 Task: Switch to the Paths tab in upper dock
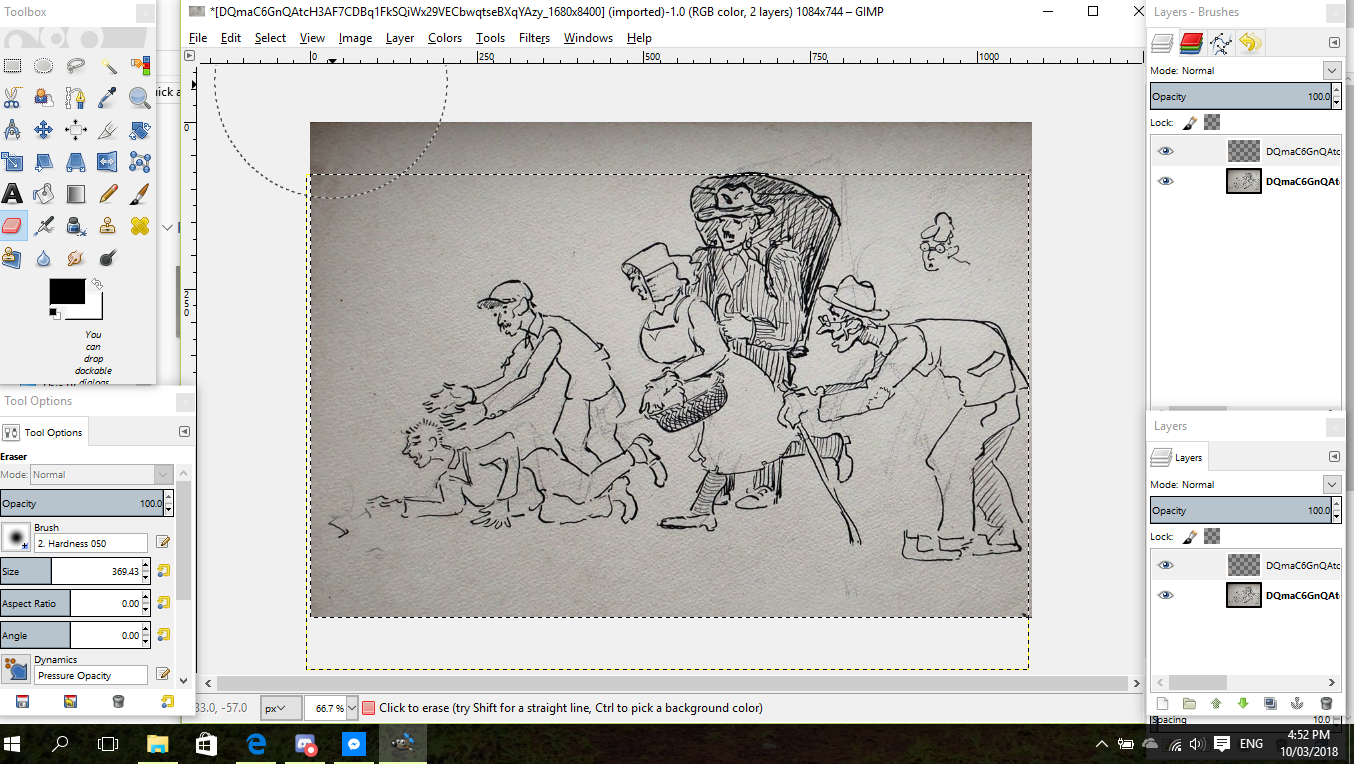[x=1220, y=42]
